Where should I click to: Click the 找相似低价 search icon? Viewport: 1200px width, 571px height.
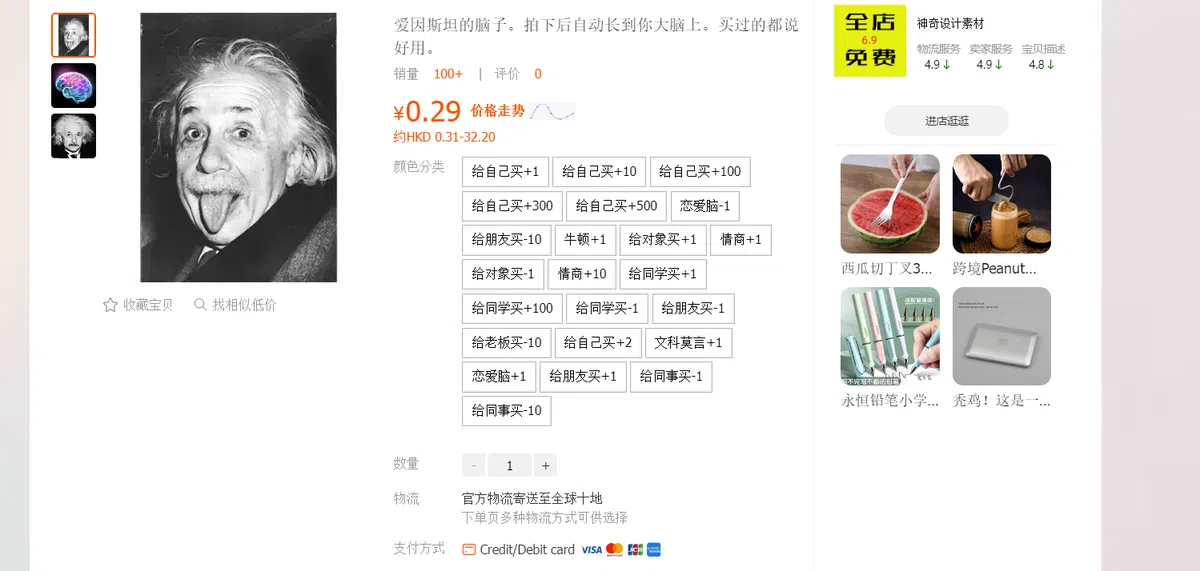(200, 305)
